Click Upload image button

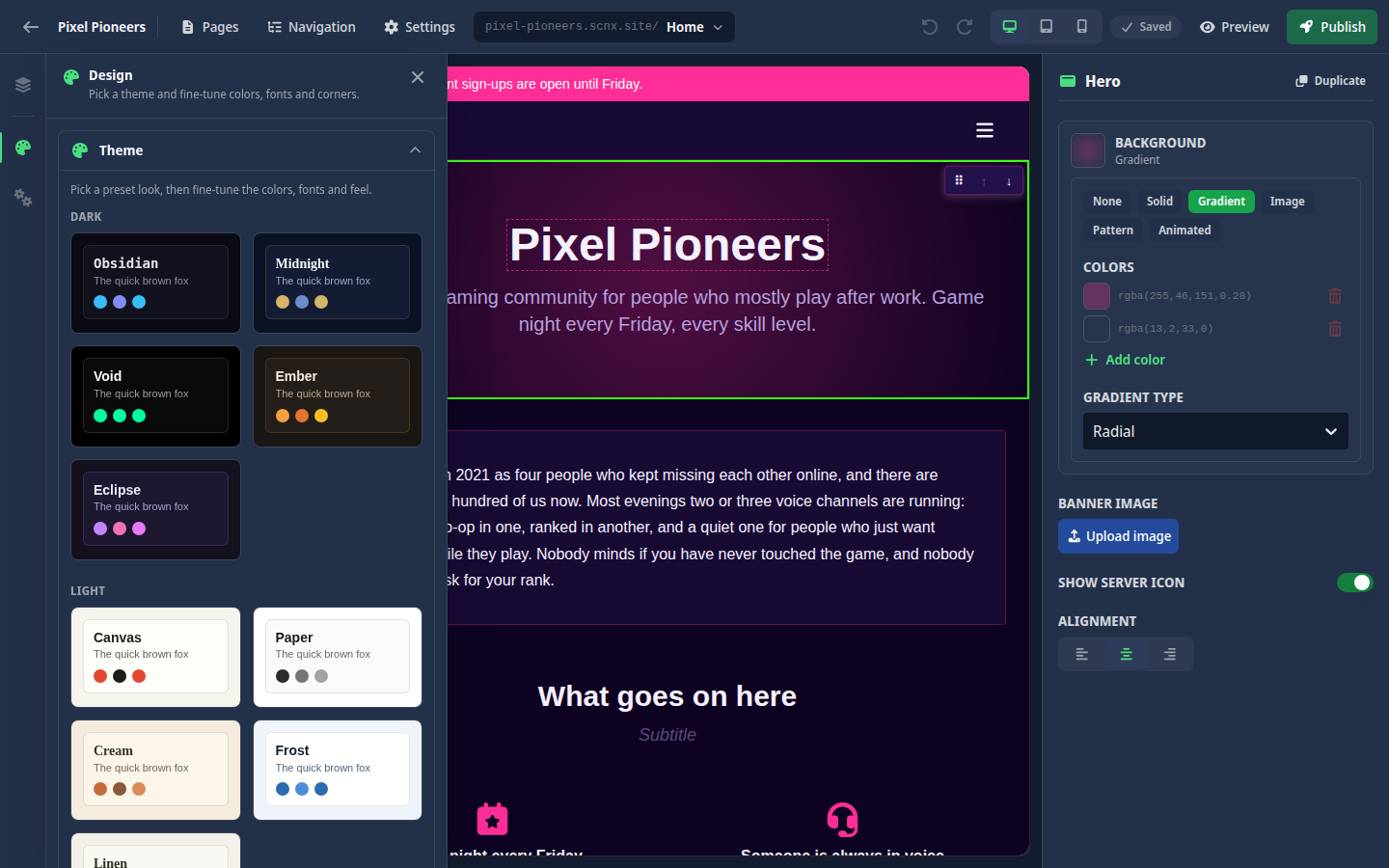pyautogui.click(x=1118, y=536)
